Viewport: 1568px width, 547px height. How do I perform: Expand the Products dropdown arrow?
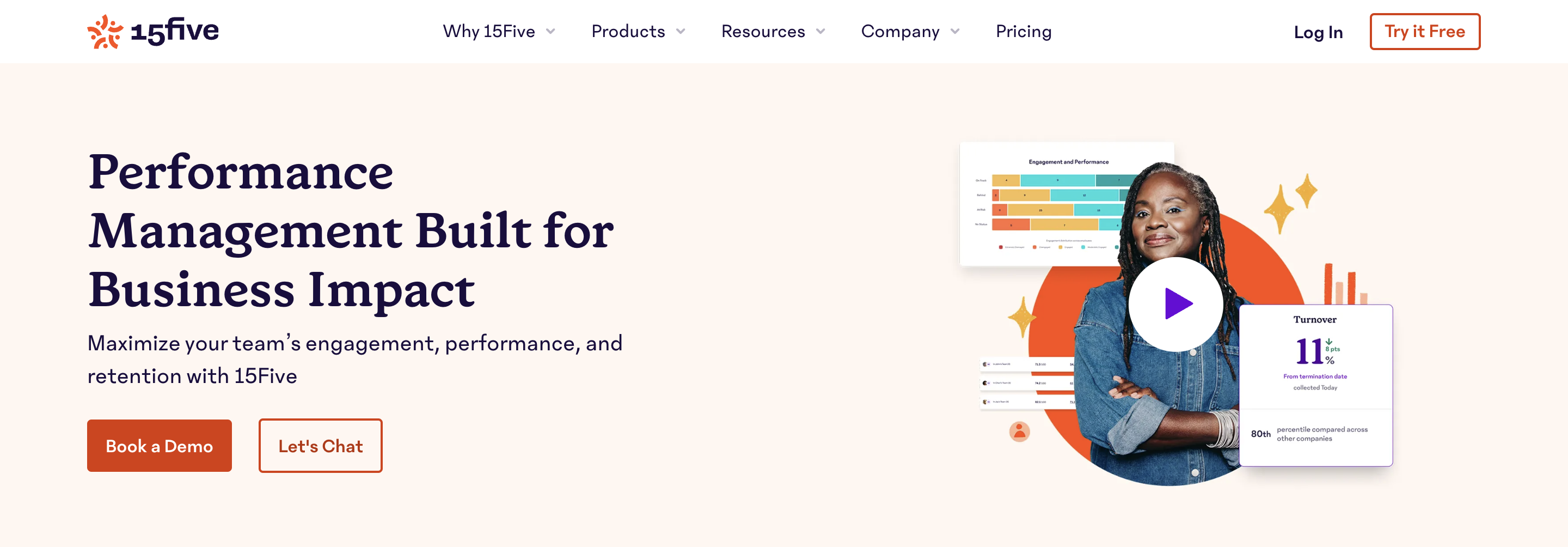(x=681, y=32)
